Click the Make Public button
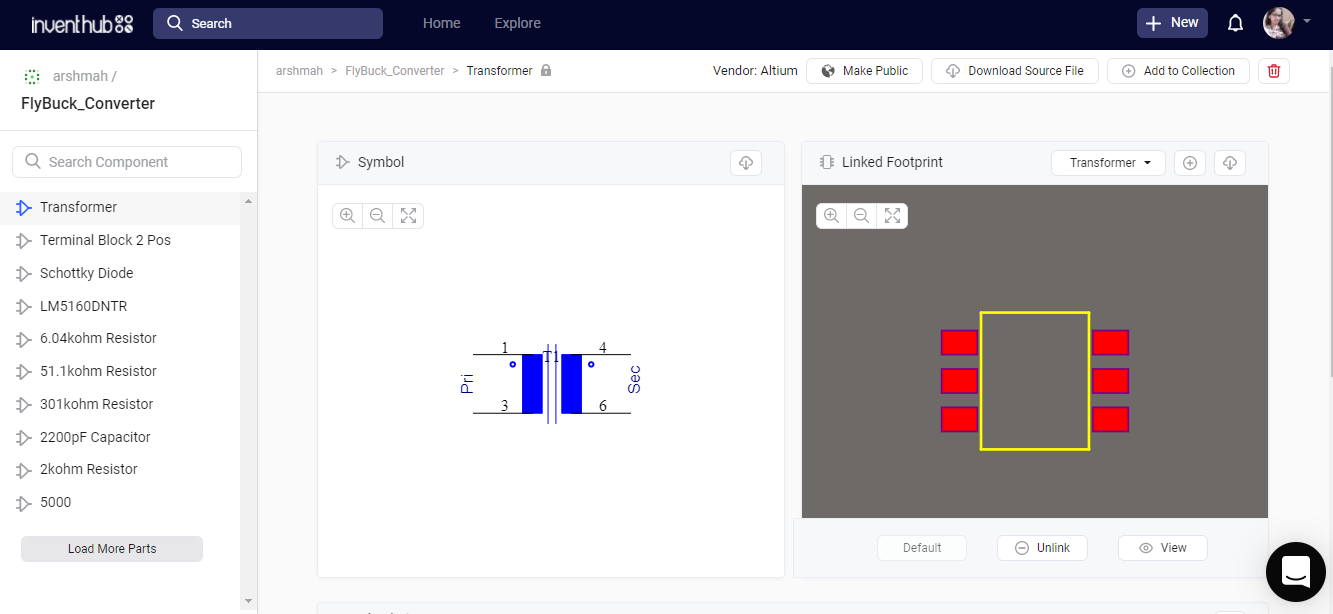This screenshot has height=614, width=1333. pyautogui.click(x=864, y=71)
